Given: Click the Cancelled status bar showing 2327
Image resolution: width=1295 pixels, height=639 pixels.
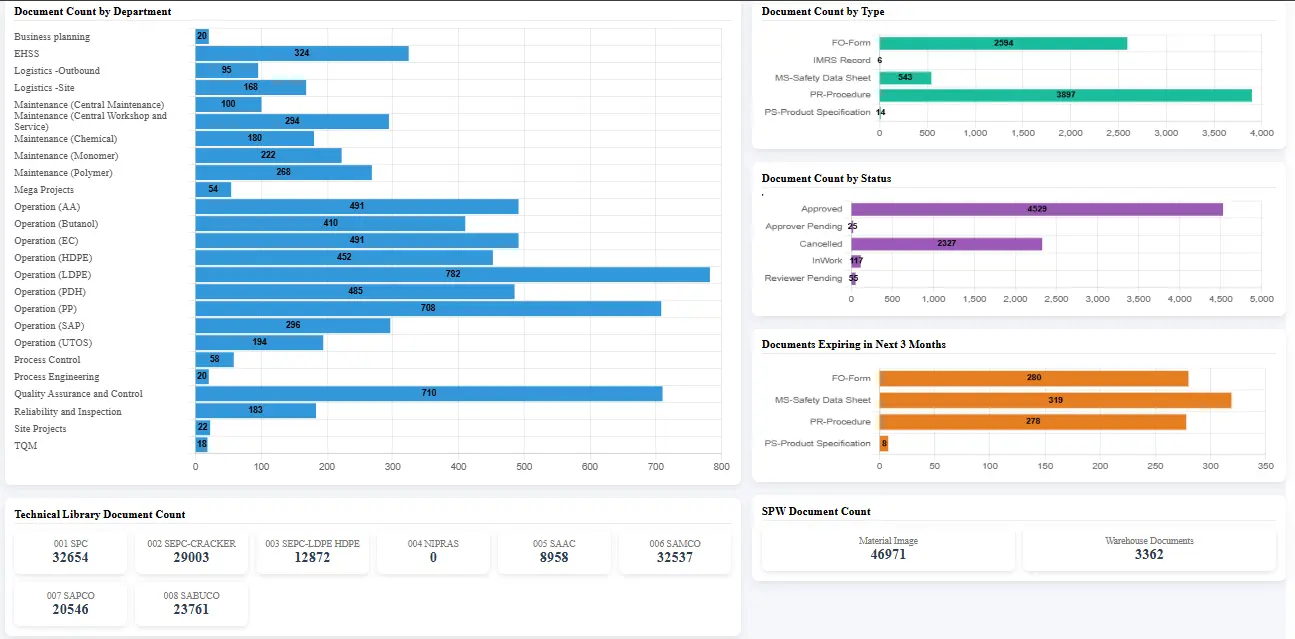Looking at the screenshot, I should point(947,244).
